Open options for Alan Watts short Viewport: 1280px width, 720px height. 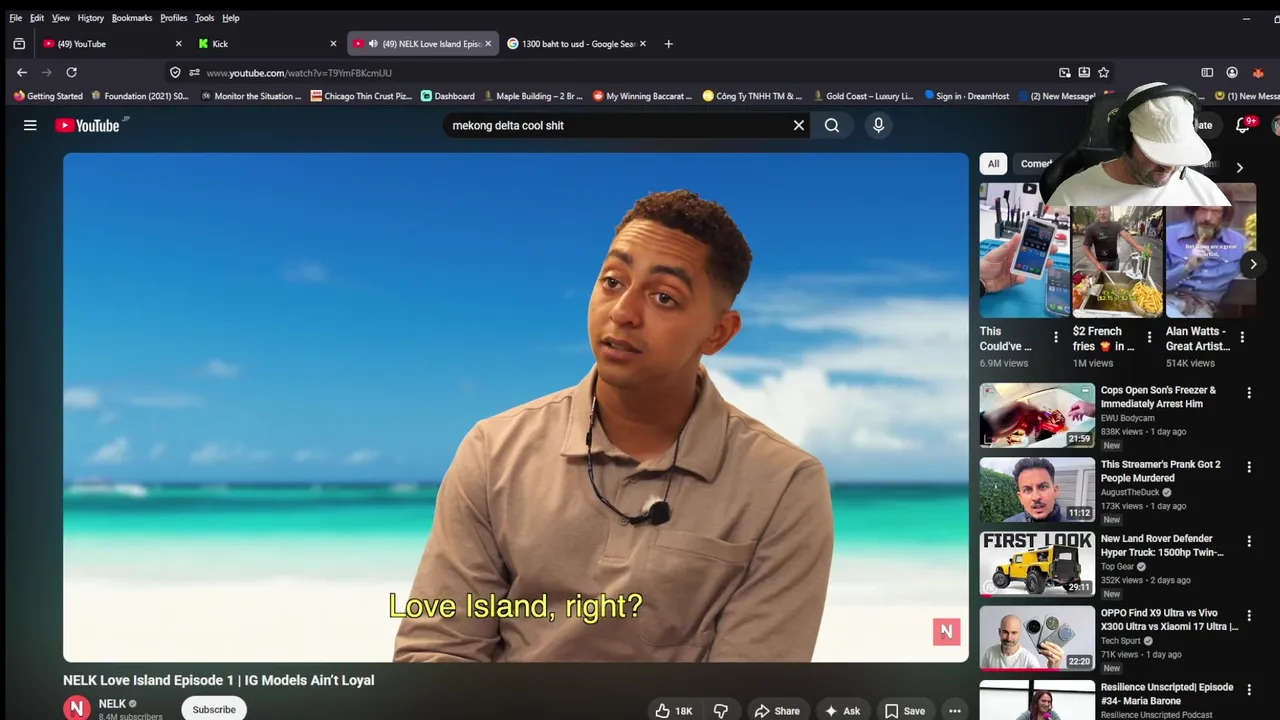tap(1242, 338)
